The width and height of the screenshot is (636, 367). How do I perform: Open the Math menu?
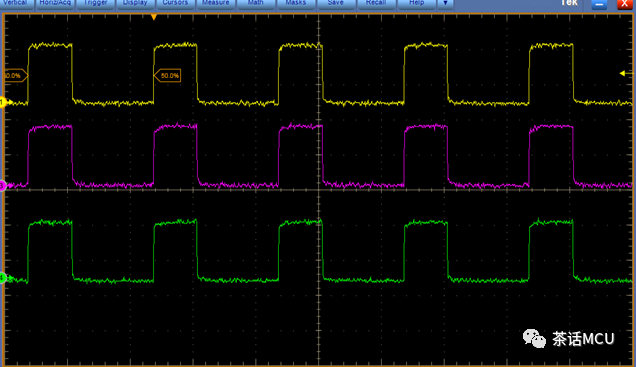pos(256,3)
